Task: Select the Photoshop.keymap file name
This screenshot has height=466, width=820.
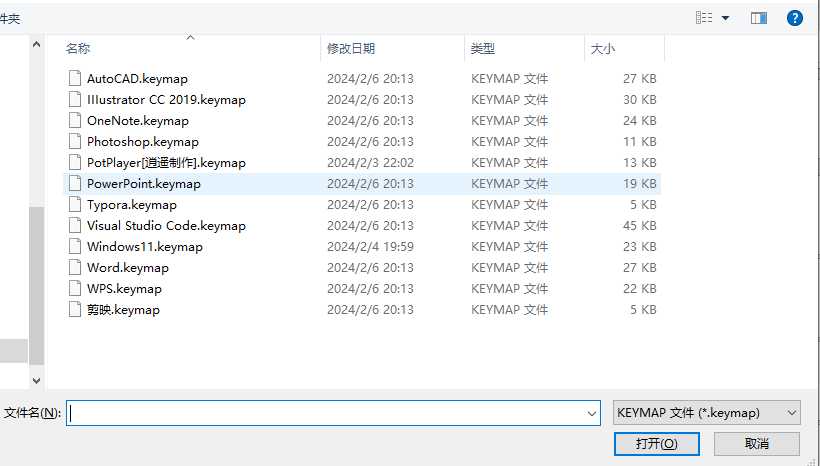Action: [143, 141]
